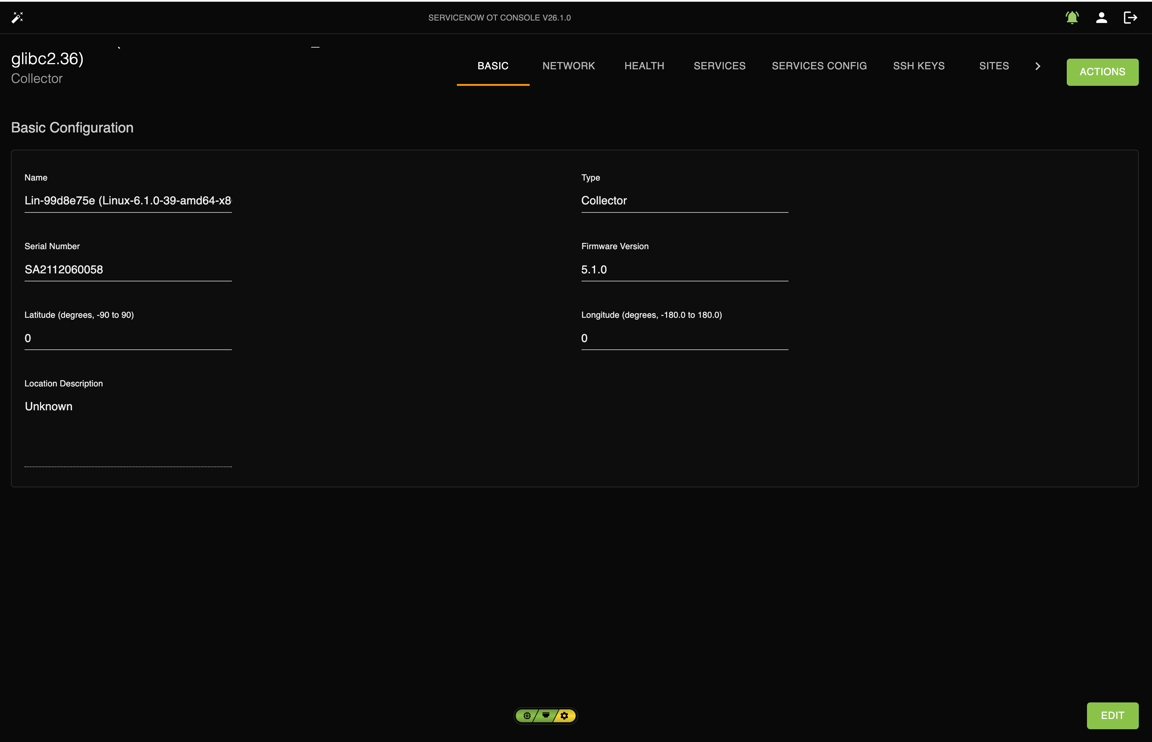1152x742 pixels.
Task: Click the glibc2.36) device title text
Action: (x=47, y=59)
